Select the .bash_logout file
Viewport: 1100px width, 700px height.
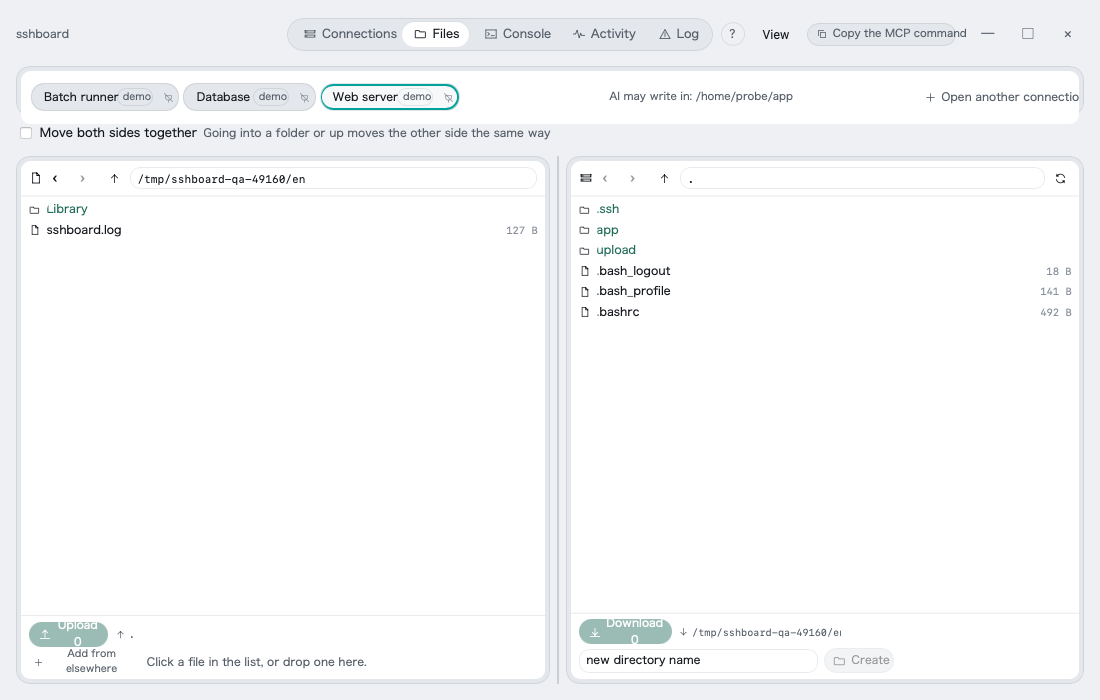click(824, 271)
